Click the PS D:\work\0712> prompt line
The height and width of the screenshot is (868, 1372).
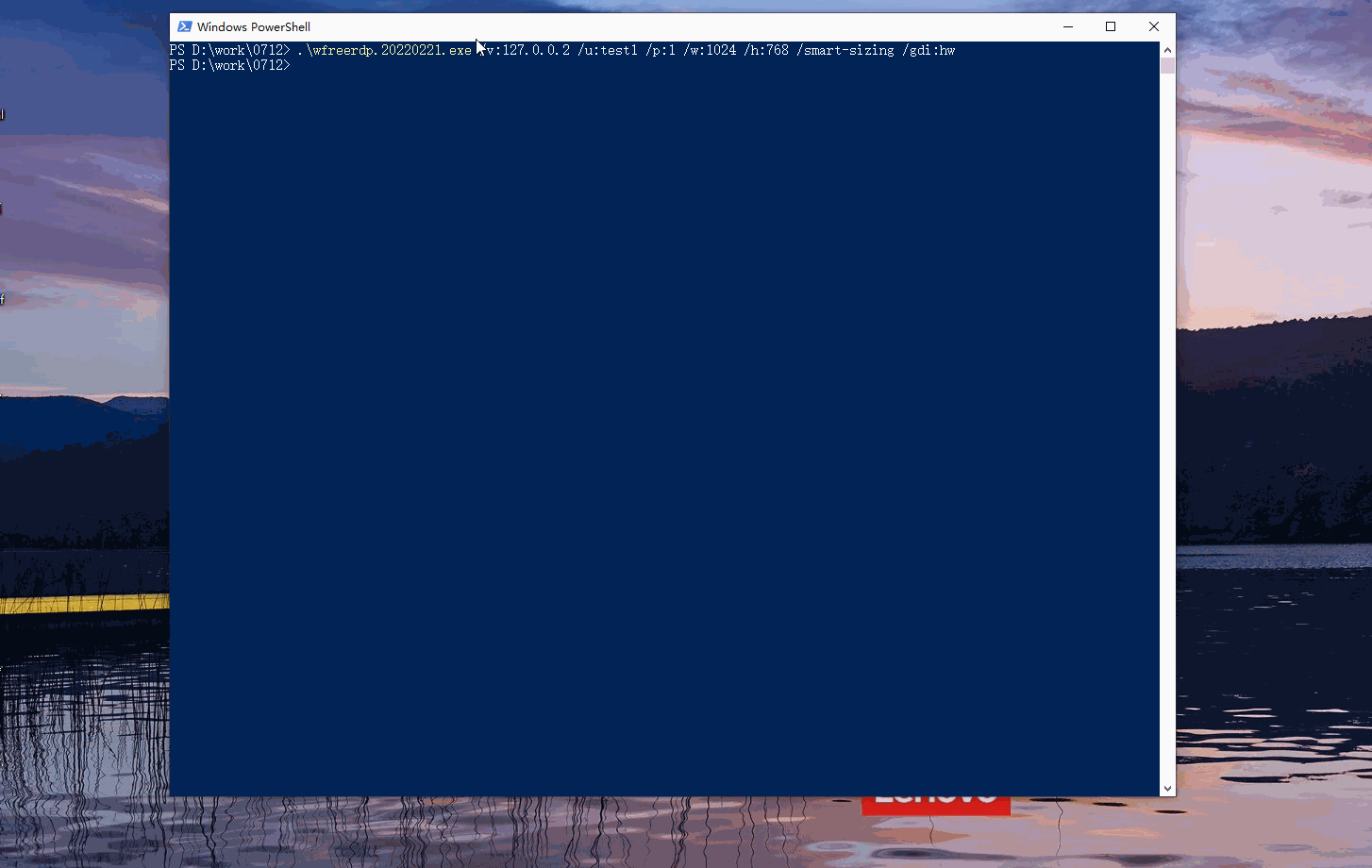(x=230, y=65)
